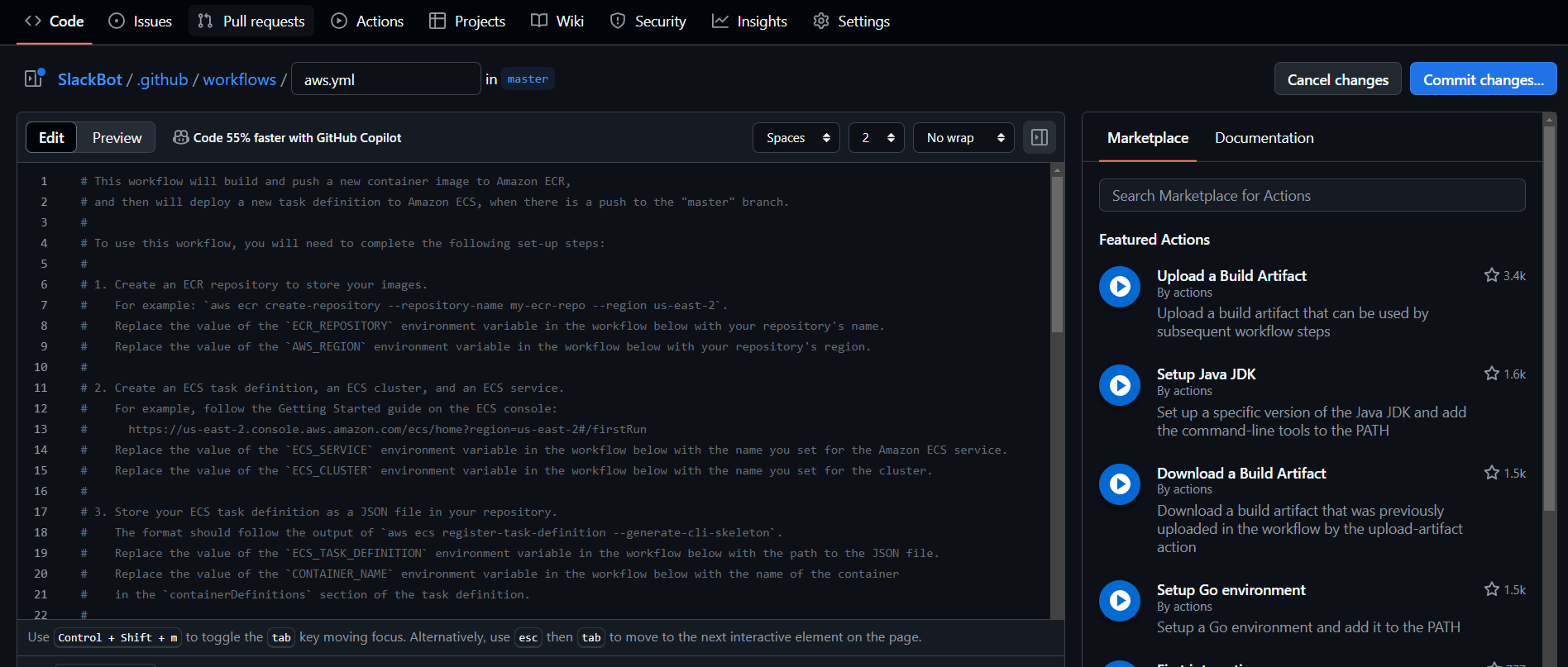Click the master branch label
The image size is (1568, 667).
point(528,79)
